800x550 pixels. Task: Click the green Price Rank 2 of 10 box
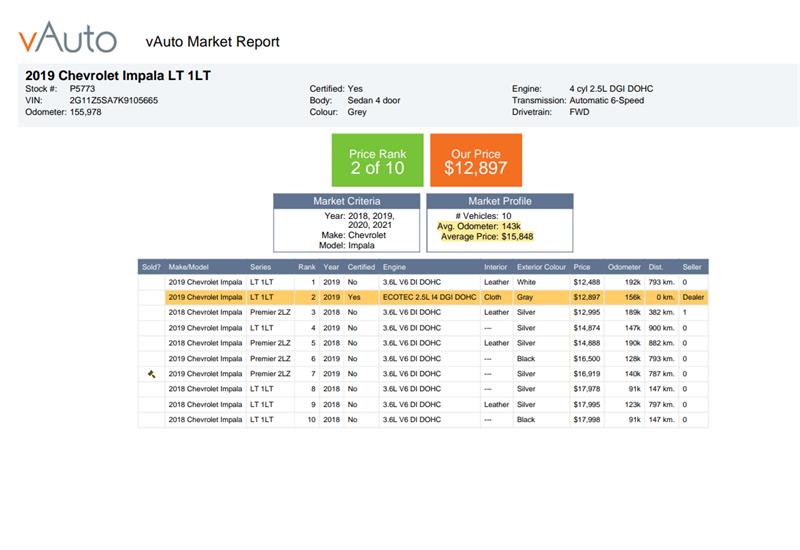(x=378, y=160)
